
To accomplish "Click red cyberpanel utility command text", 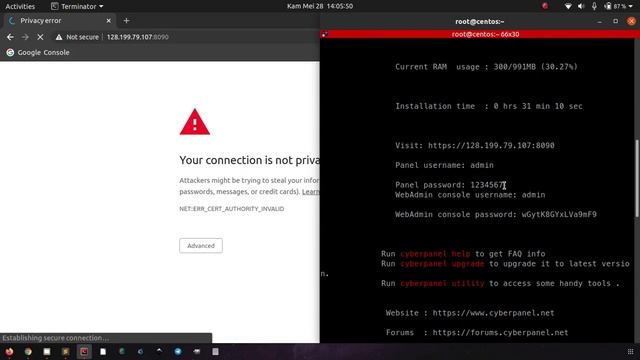I will coord(442,283).
